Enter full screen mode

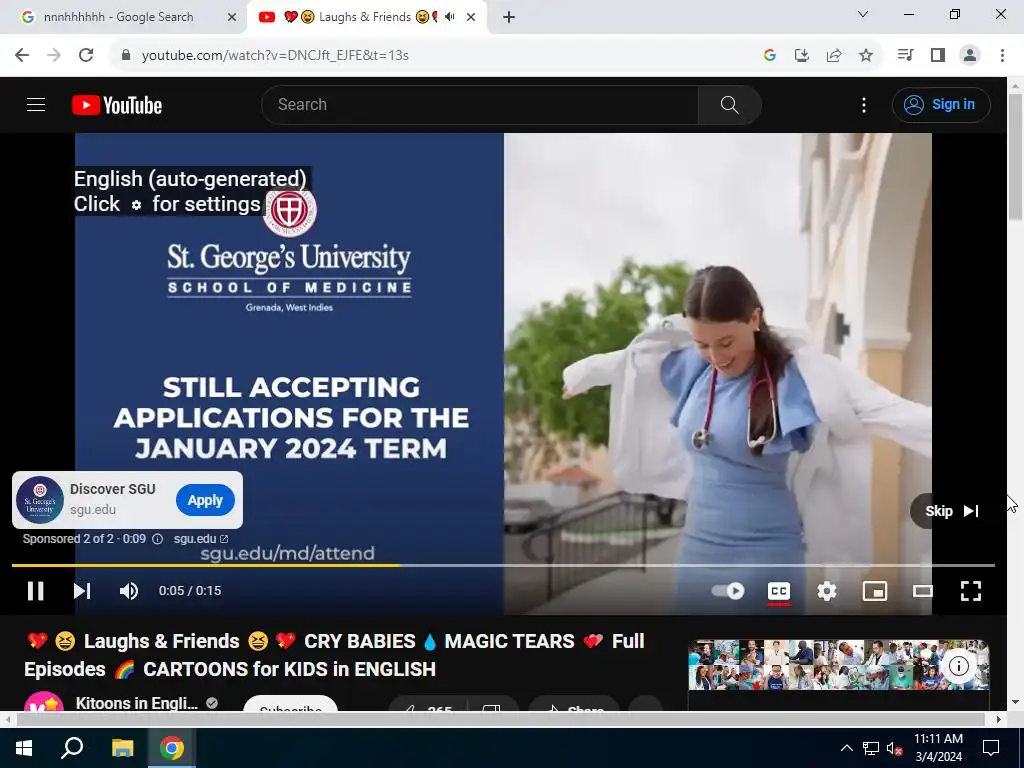970,590
